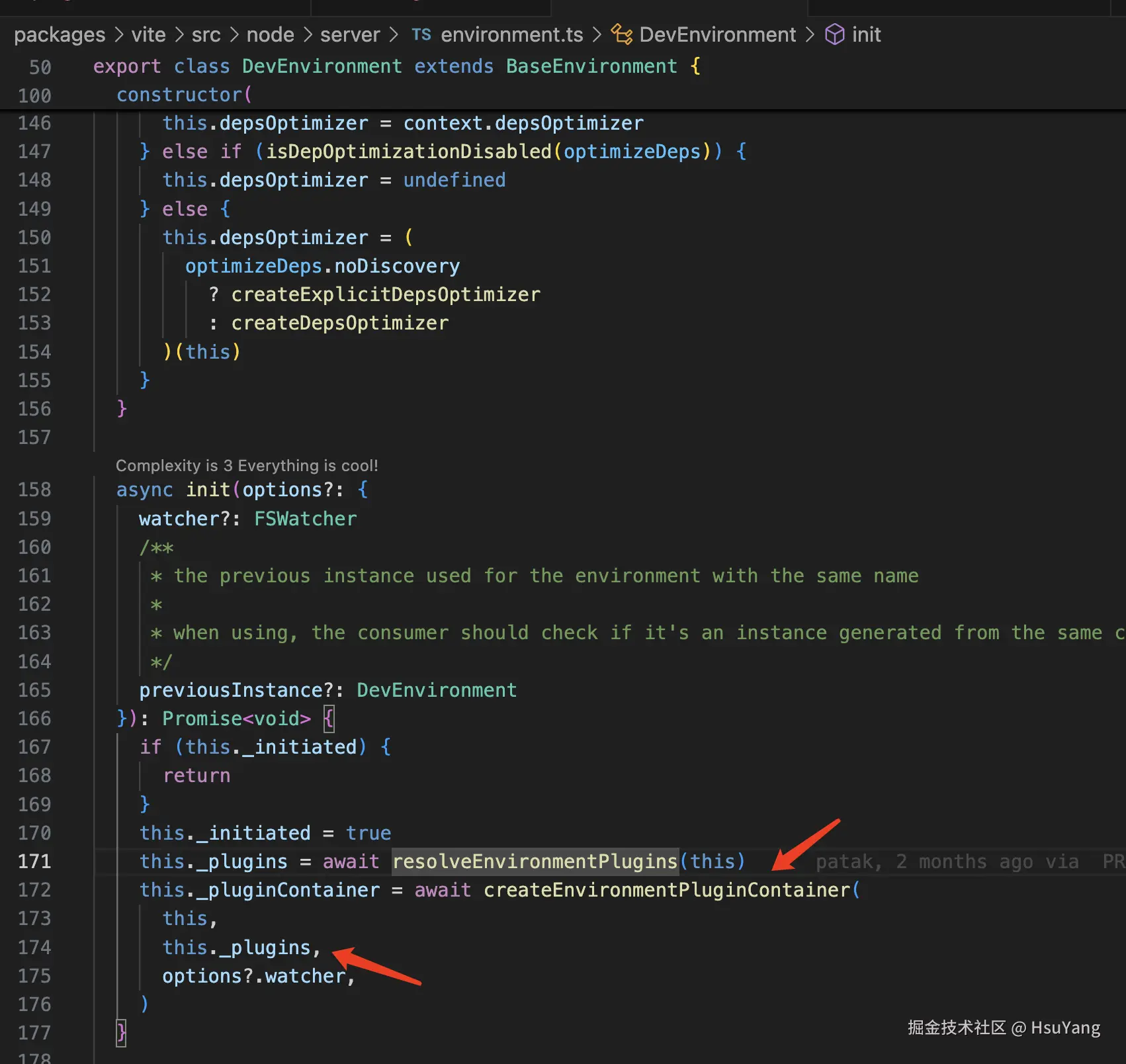The width and height of the screenshot is (1126, 1064).
Task: Click createEnvironmentPluginContainer on line 172
Action: pyautogui.click(x=667, y=890)
